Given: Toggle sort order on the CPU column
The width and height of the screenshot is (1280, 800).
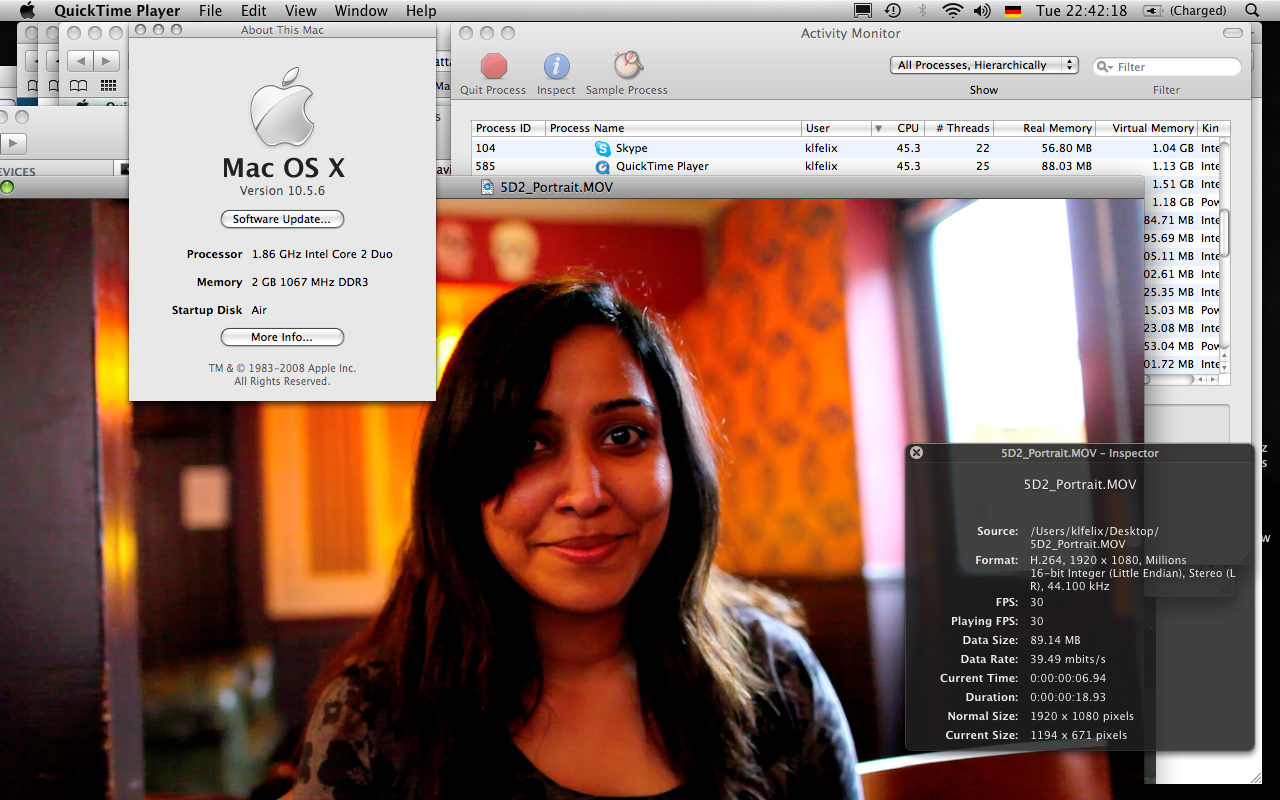Looking at the screenshot, I should [x=907, y=128].
